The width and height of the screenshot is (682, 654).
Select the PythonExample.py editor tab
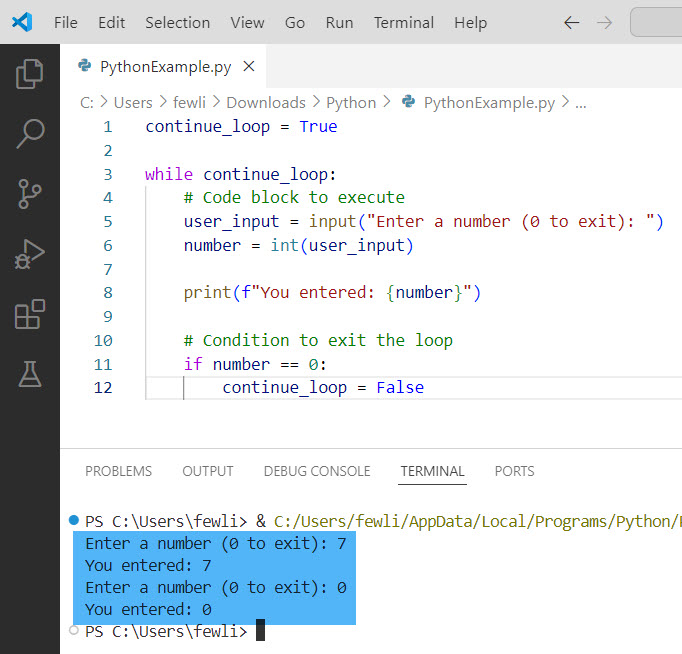point(163,67)
